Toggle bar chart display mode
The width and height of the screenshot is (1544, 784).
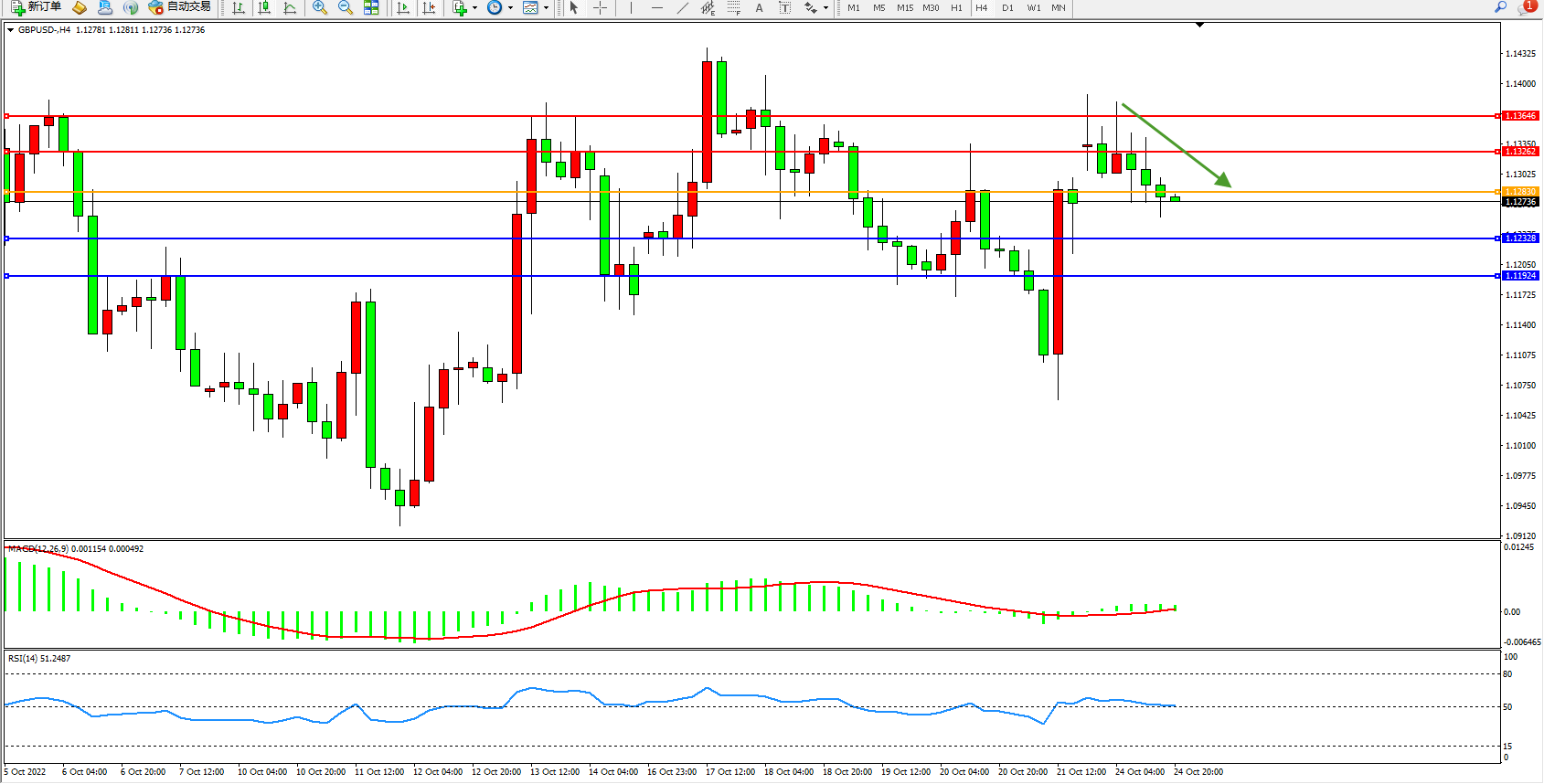pos(239,7)
